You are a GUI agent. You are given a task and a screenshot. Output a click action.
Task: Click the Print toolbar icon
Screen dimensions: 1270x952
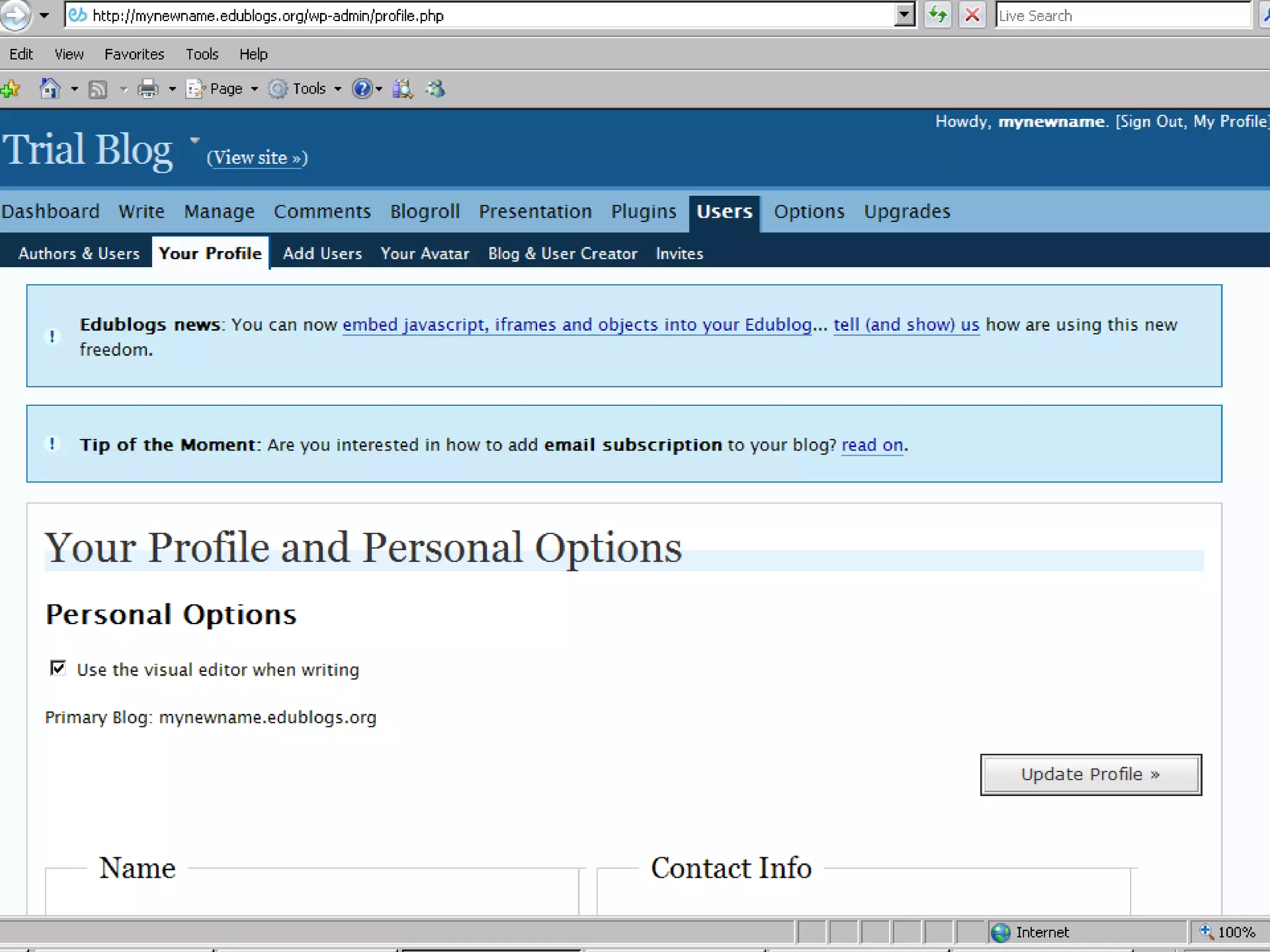[148, 89]
